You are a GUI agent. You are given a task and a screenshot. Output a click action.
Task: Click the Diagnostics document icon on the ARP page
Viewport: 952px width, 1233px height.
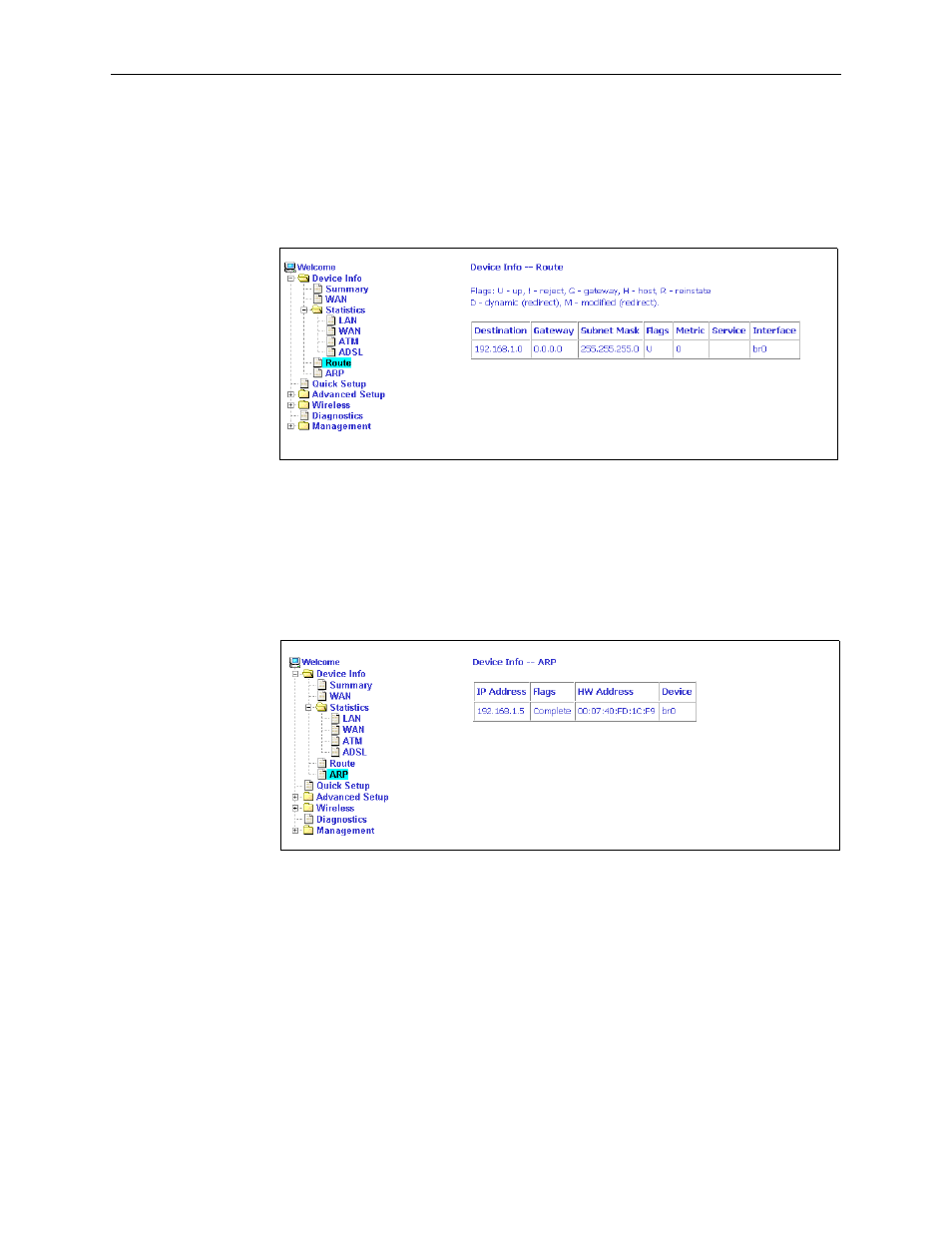[309, 819]
